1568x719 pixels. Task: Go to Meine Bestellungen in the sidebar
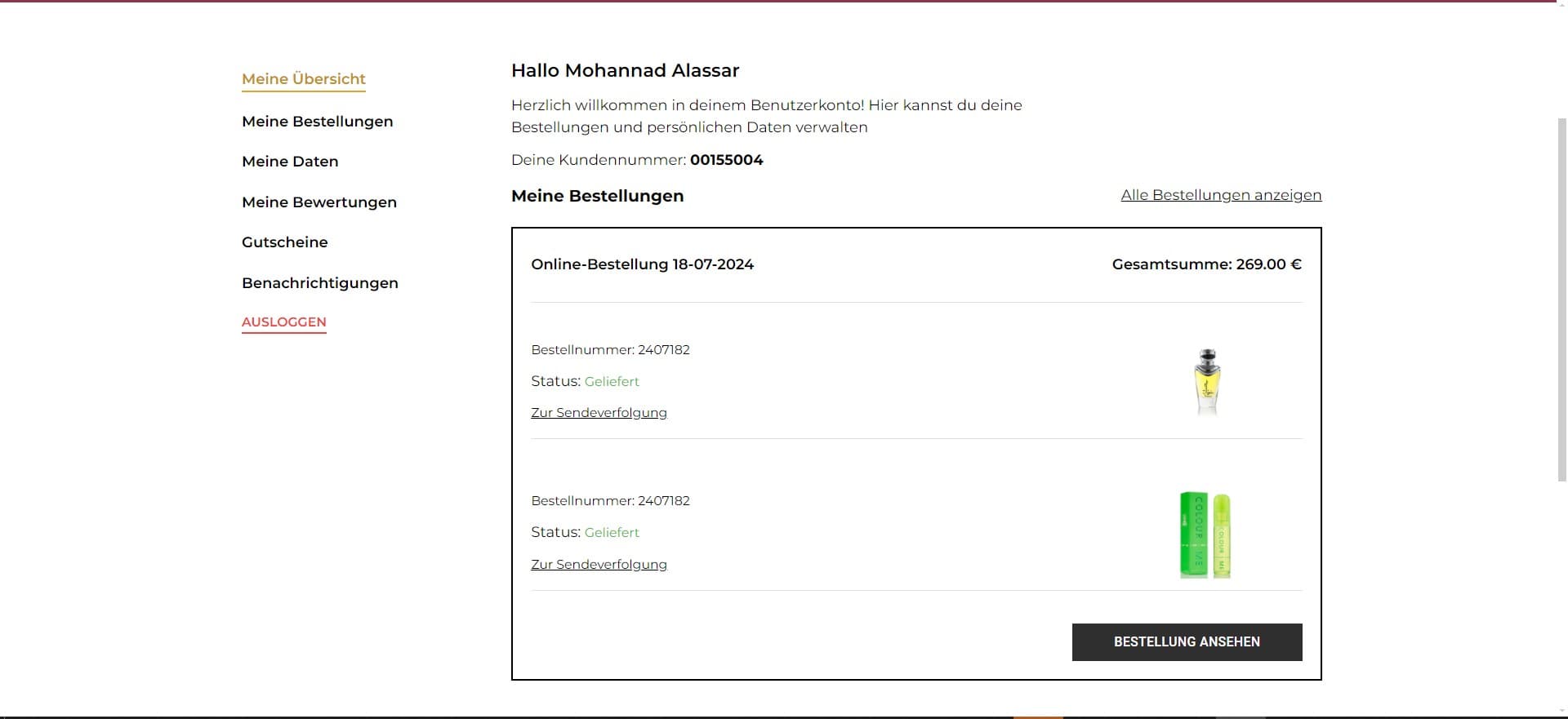coord(317,122)
